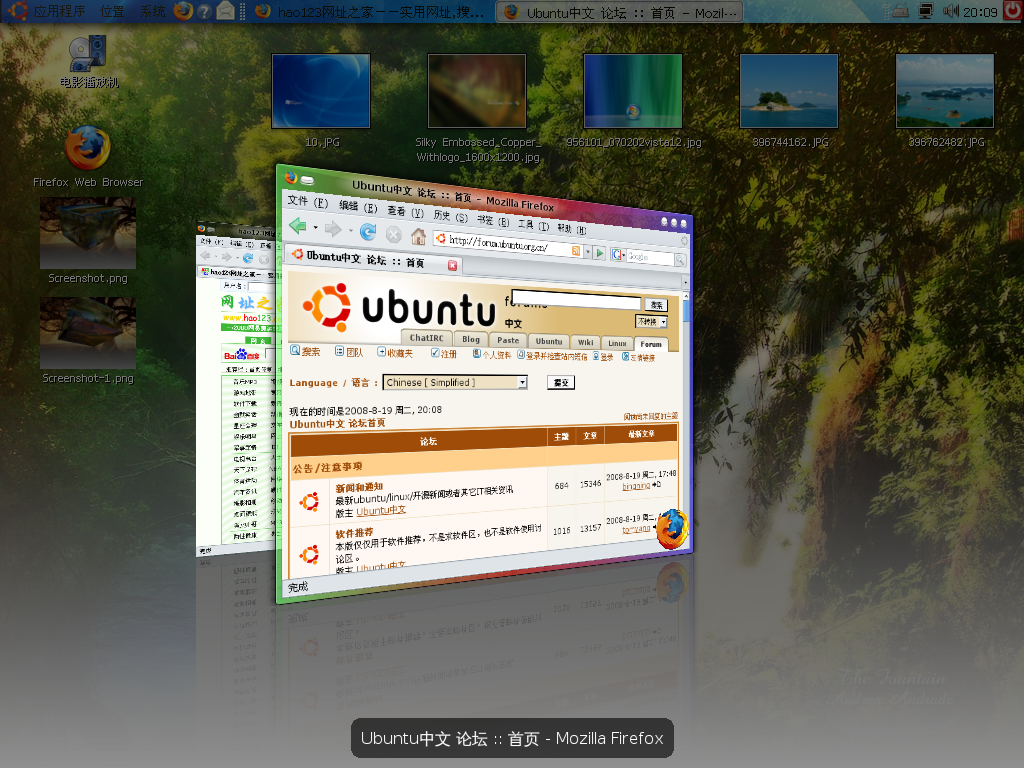1024x768 pixels.
Task: Reload the Ubuntu forum page
Action: coord(368,231)
